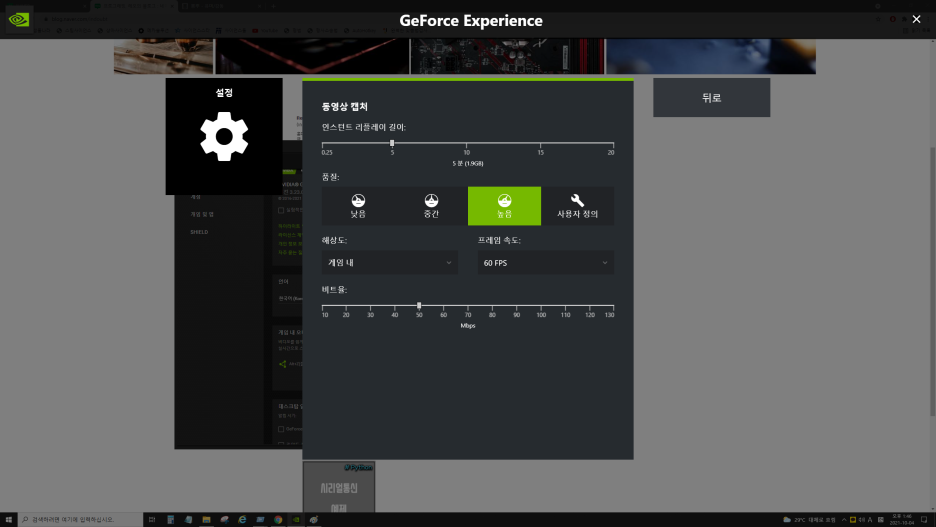Open the weather widget in taskbar

tap(809, 520)
